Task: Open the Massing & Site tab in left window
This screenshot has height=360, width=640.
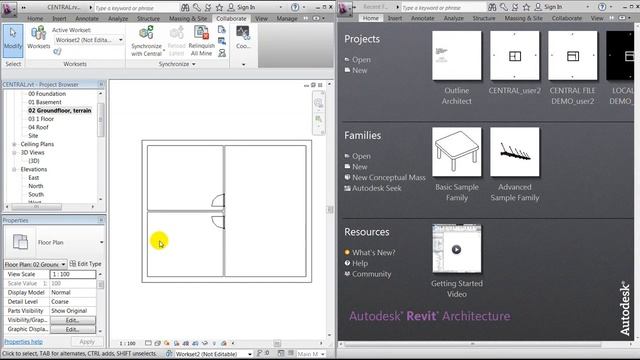Action: click(188, 18)
